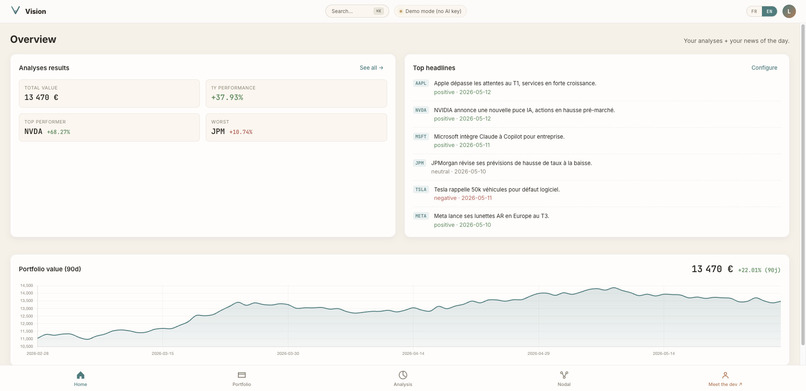
Task: Open the Portfolio navigation icon
Action: [242, 375]
